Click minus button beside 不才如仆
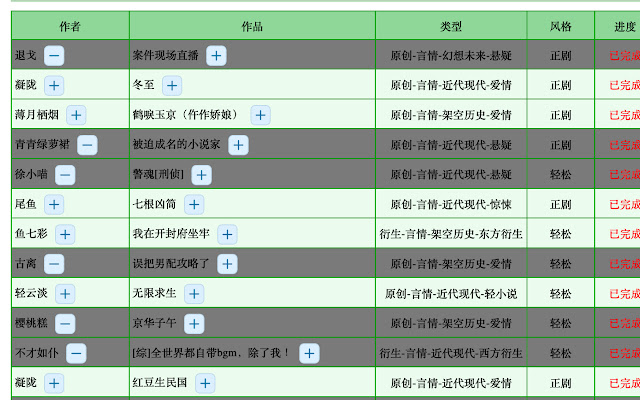This screenshot has width=640, height=400. pyautogui.click(x=76, y=353)
